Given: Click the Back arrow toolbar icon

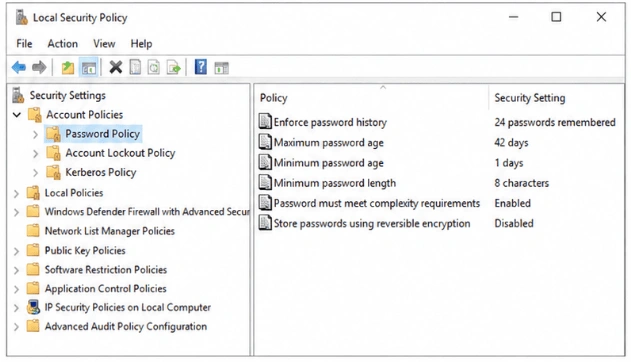Looking at the screenshot, I should (19, 67).
